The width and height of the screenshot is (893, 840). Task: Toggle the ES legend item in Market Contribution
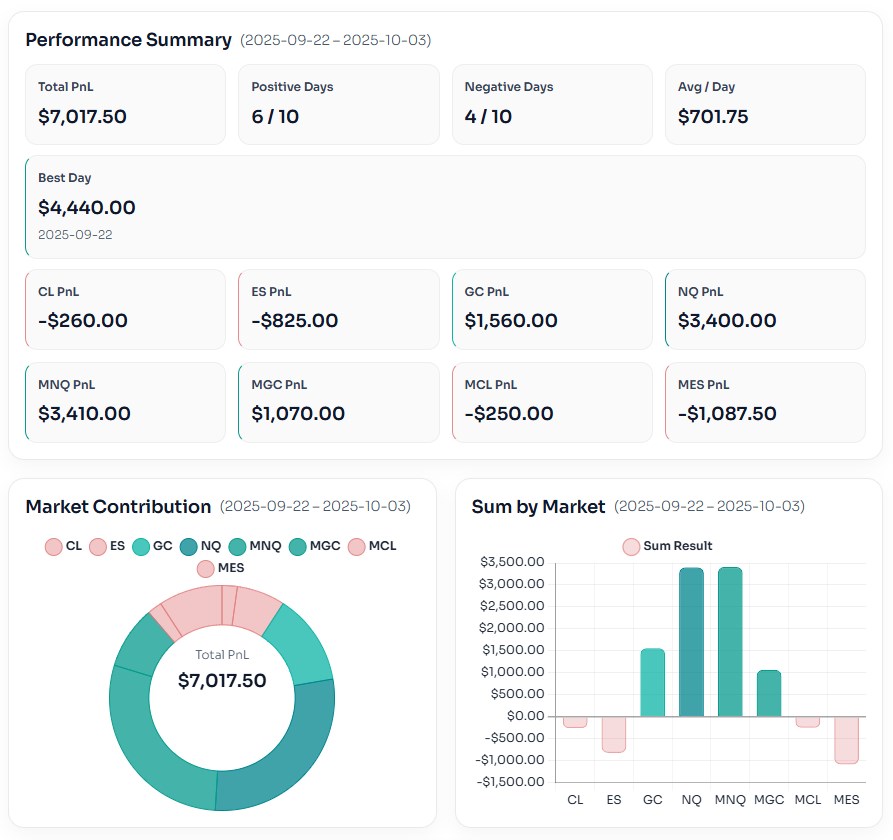pyautogui.click(x=107, y=547)
